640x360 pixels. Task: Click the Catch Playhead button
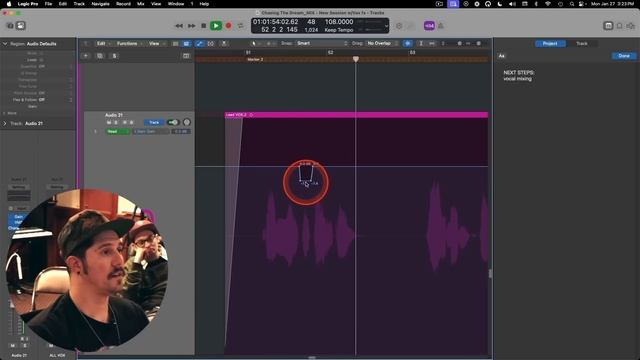pos(224,43)
